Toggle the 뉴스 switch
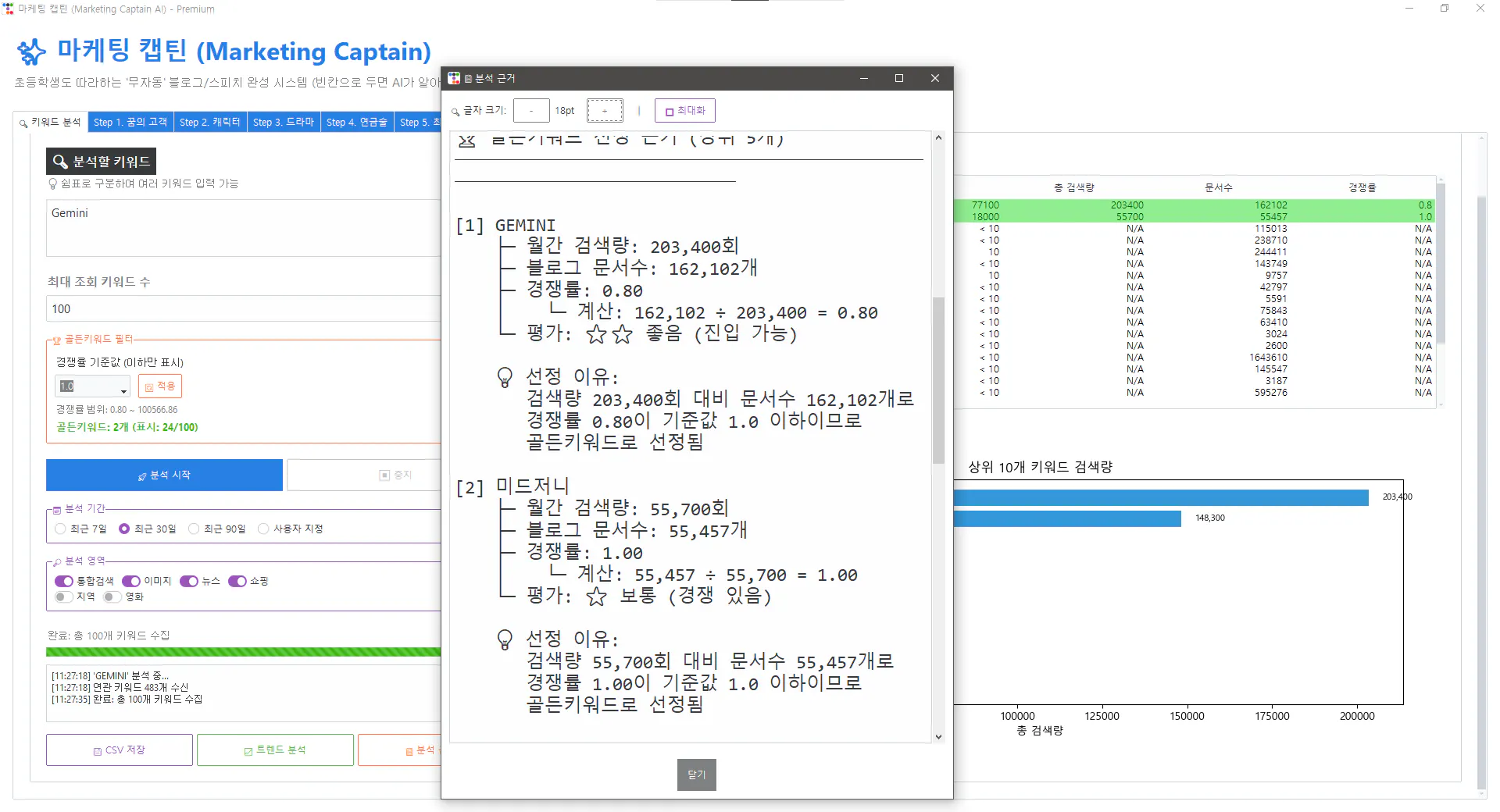This screenshot has width=1500, height=812. pyautogui.click(x=189, y=582)
